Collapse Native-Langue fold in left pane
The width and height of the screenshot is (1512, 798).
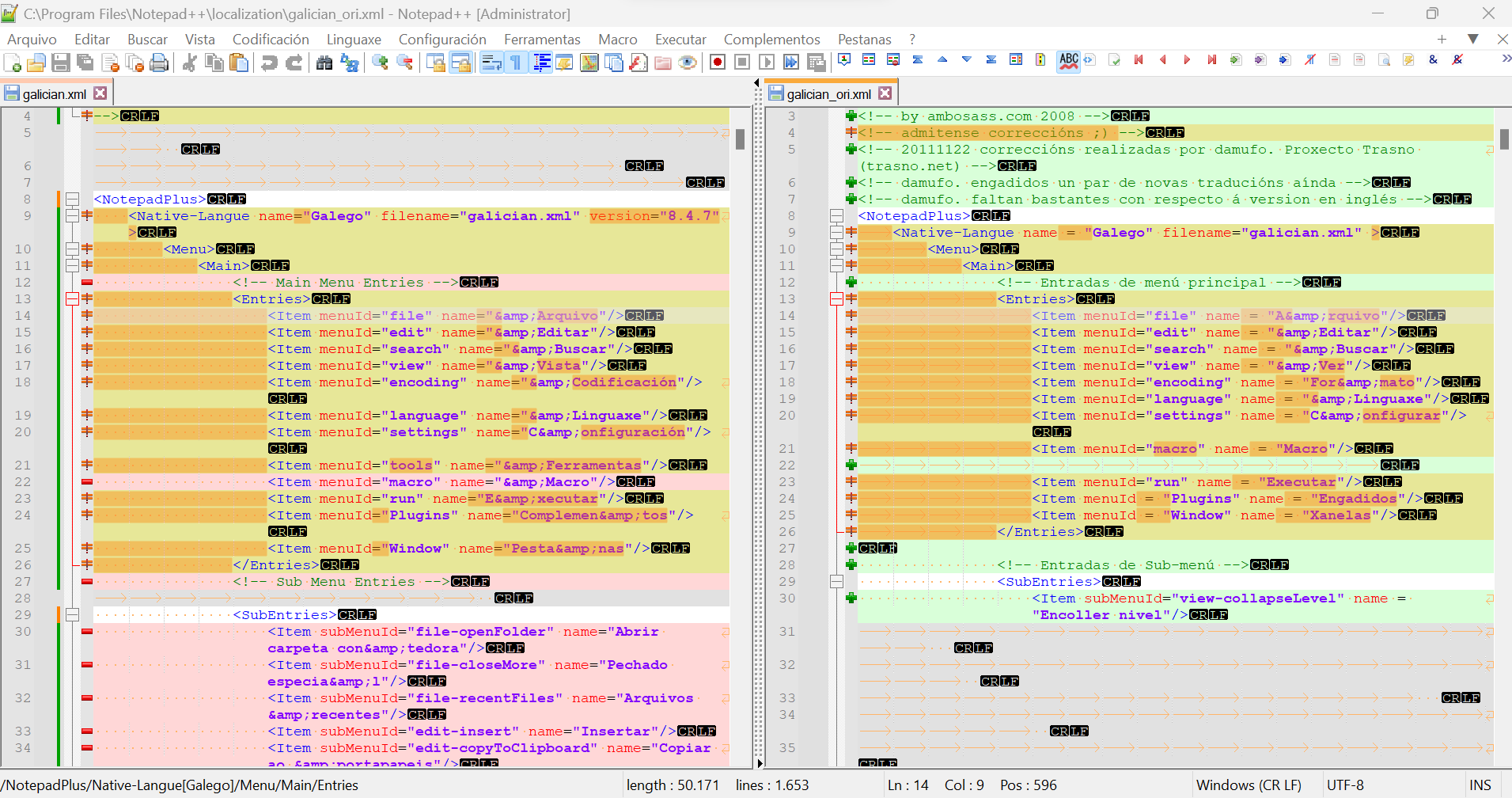72,216
